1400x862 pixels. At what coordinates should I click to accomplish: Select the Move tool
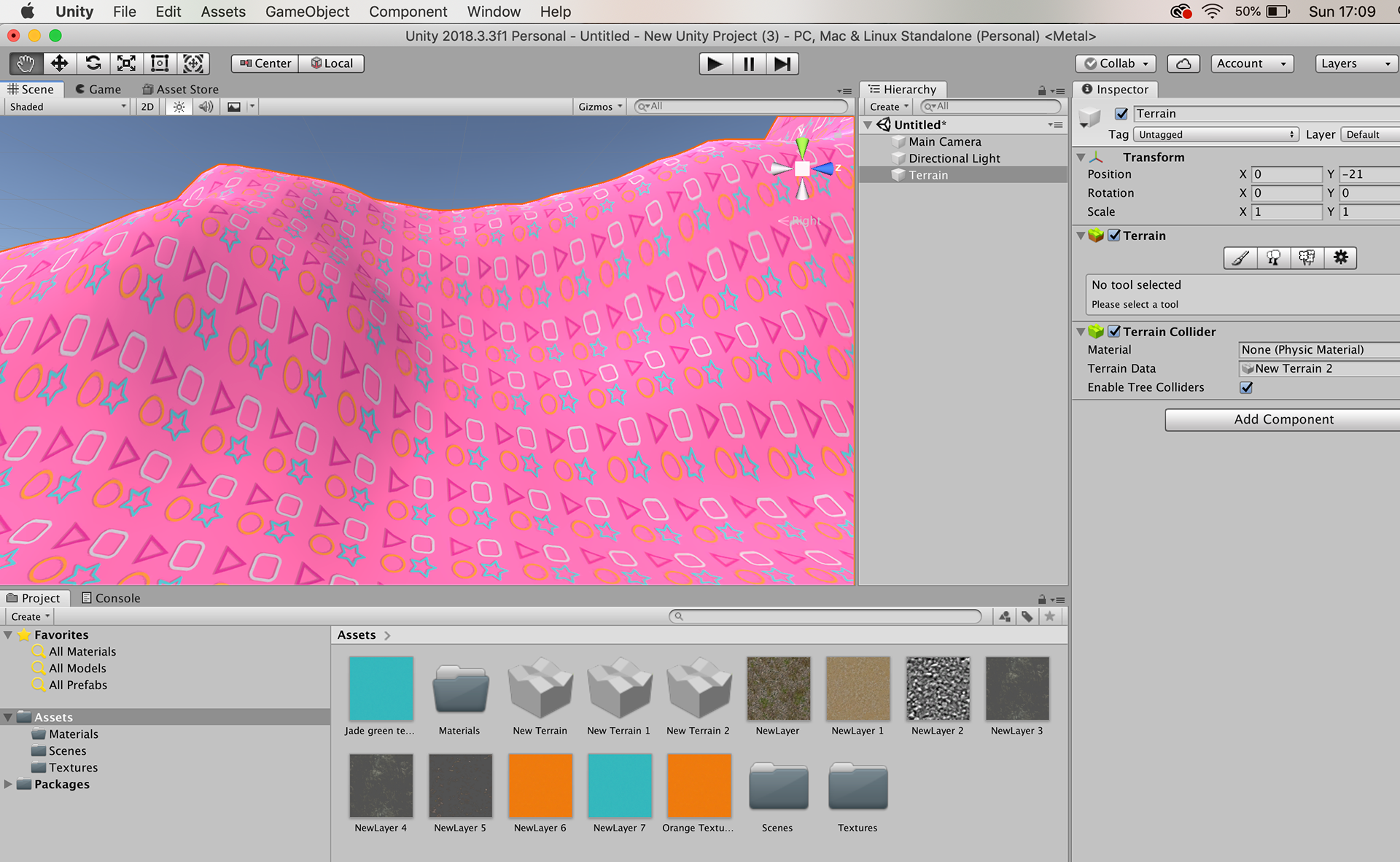click(x=59, y=63)
